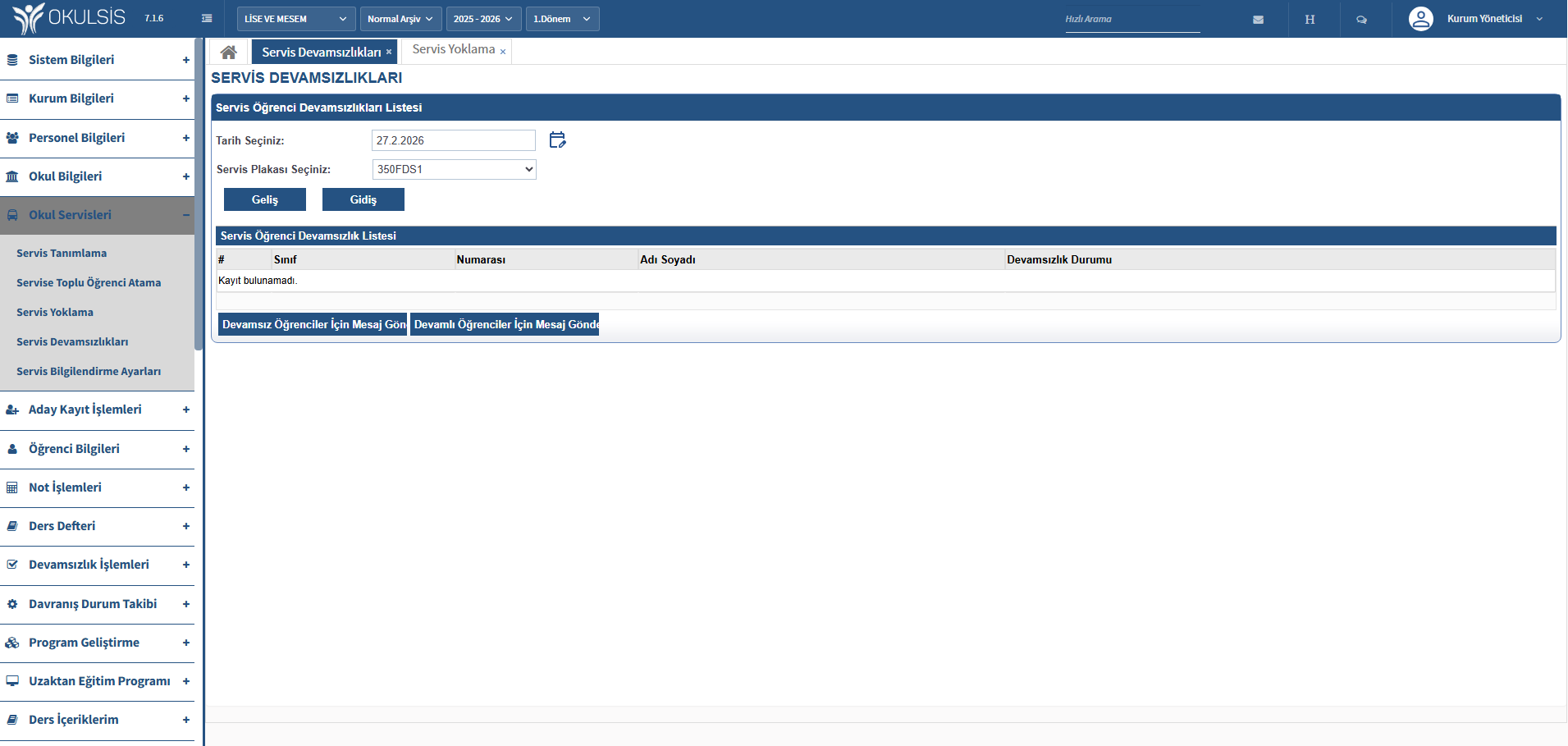Close the Servis Yoklama tab

click(x=503, y=53)
